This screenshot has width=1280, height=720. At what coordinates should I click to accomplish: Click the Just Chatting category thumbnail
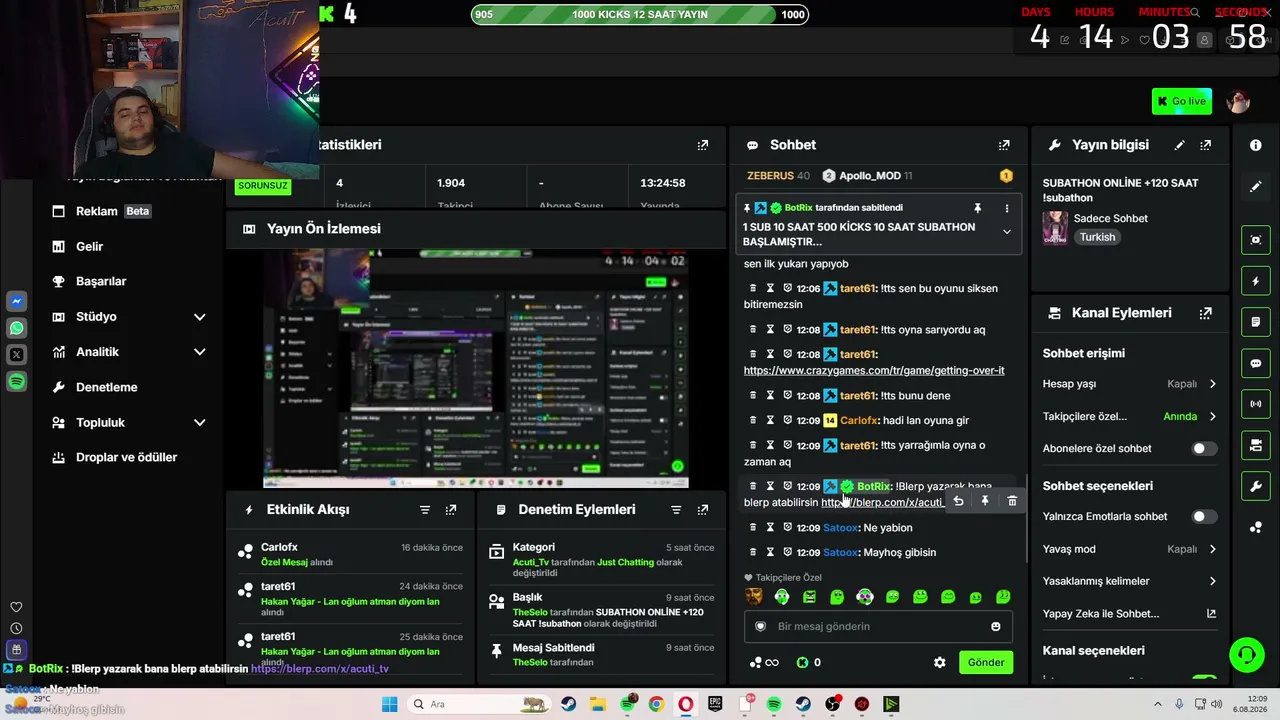coord(1055,228)
